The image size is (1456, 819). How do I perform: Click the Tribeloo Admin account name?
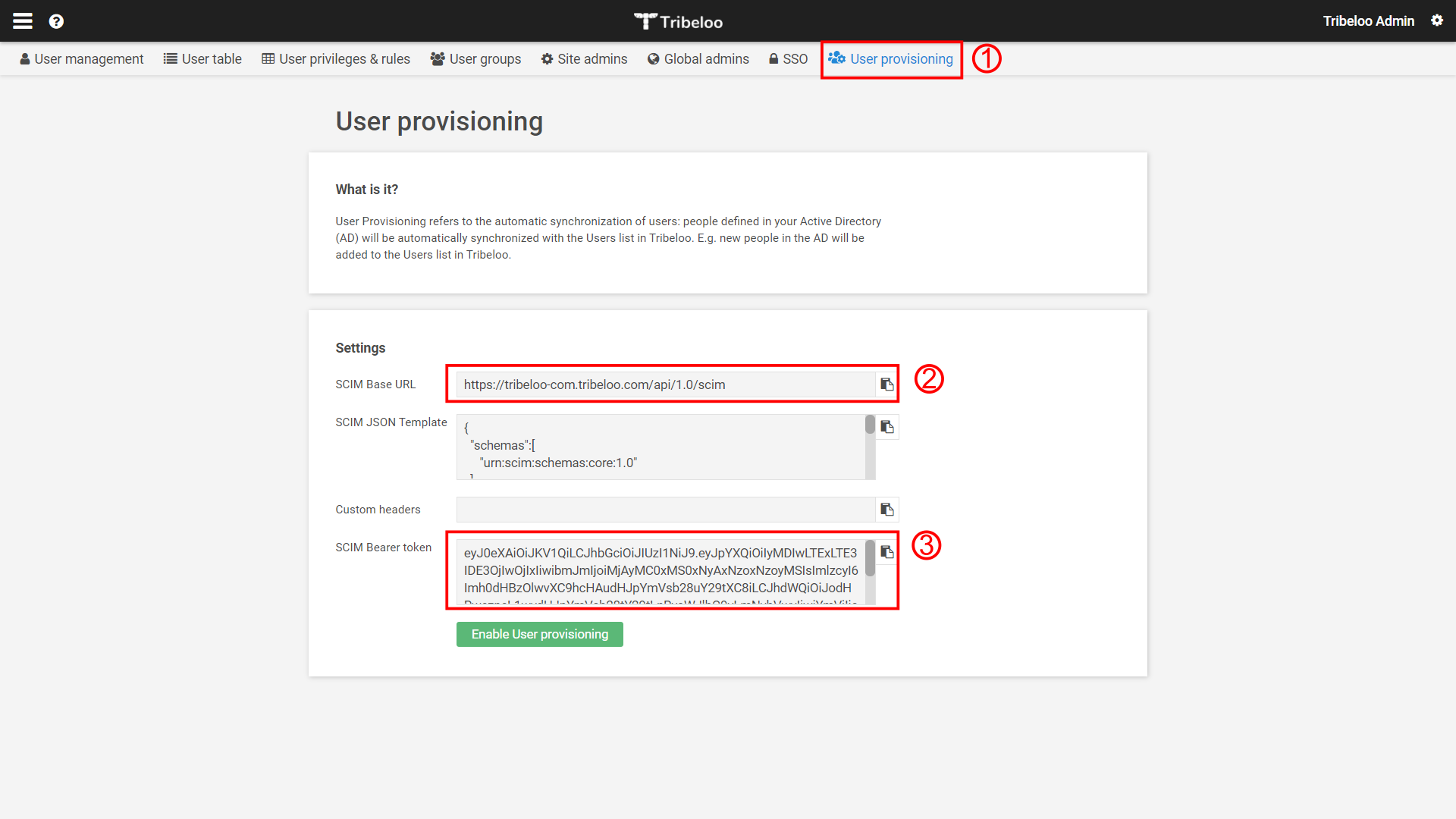pos(1369,21)
